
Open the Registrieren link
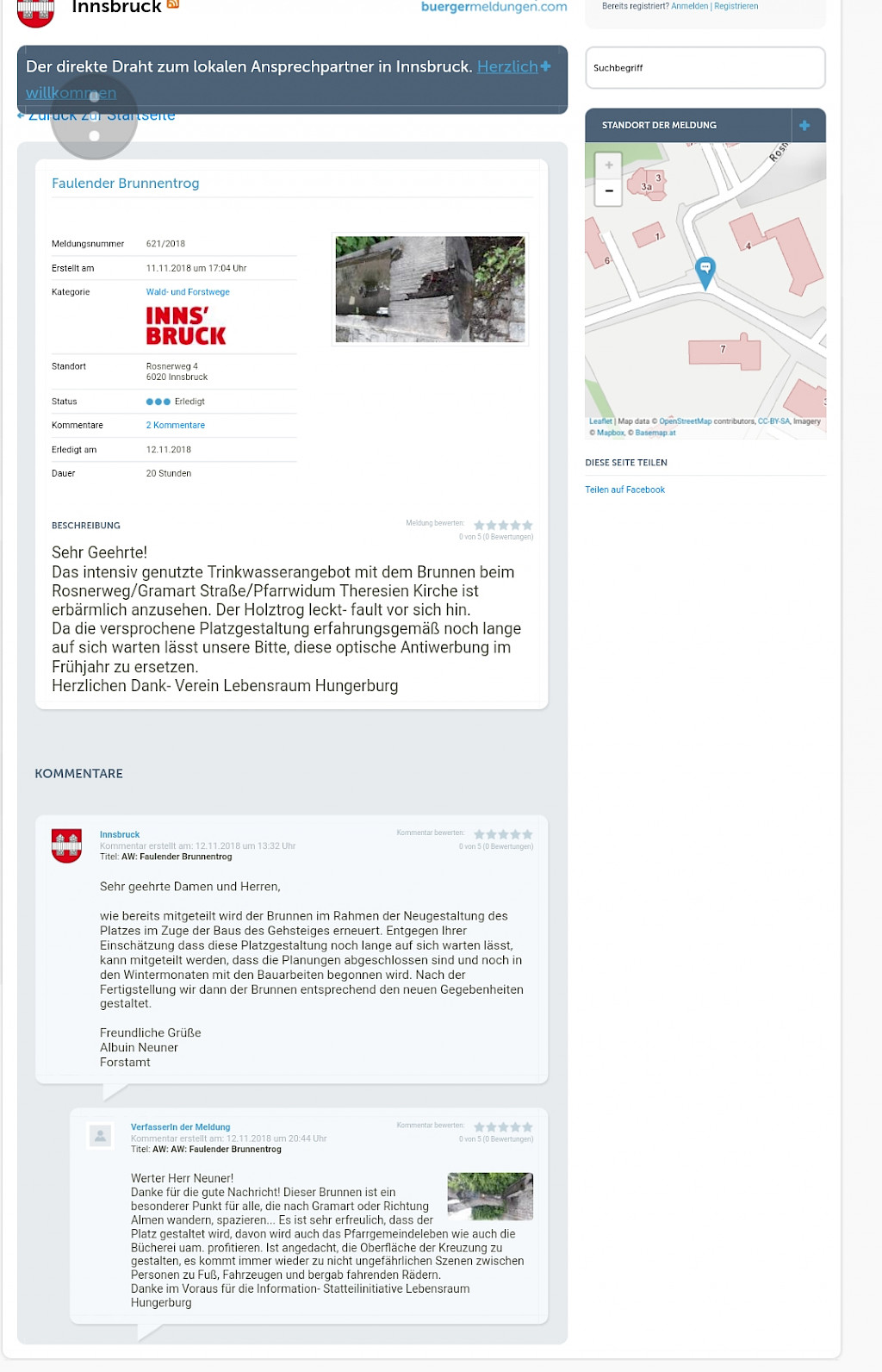tap(736, 6)
